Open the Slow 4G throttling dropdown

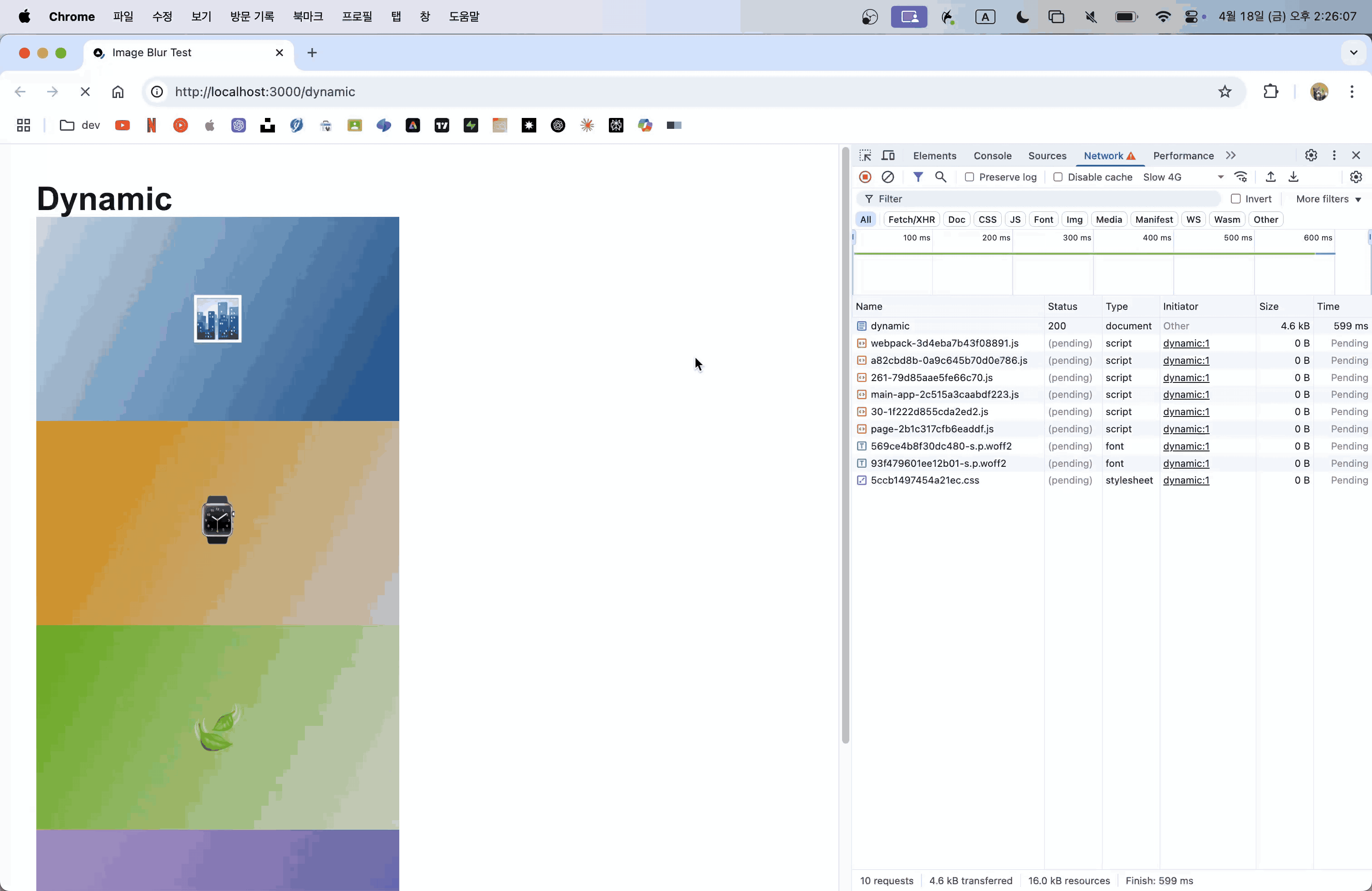point(1183,177)
